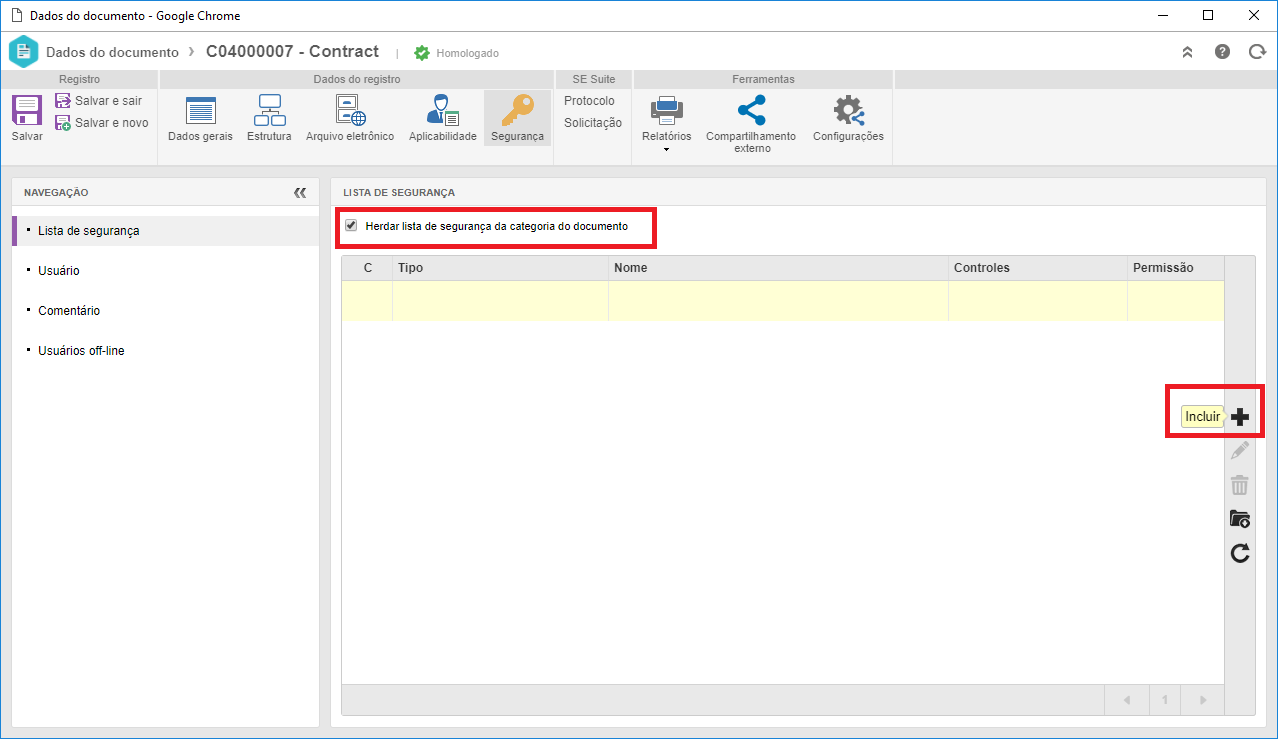Click the Protocolo link

click(589, 101)
